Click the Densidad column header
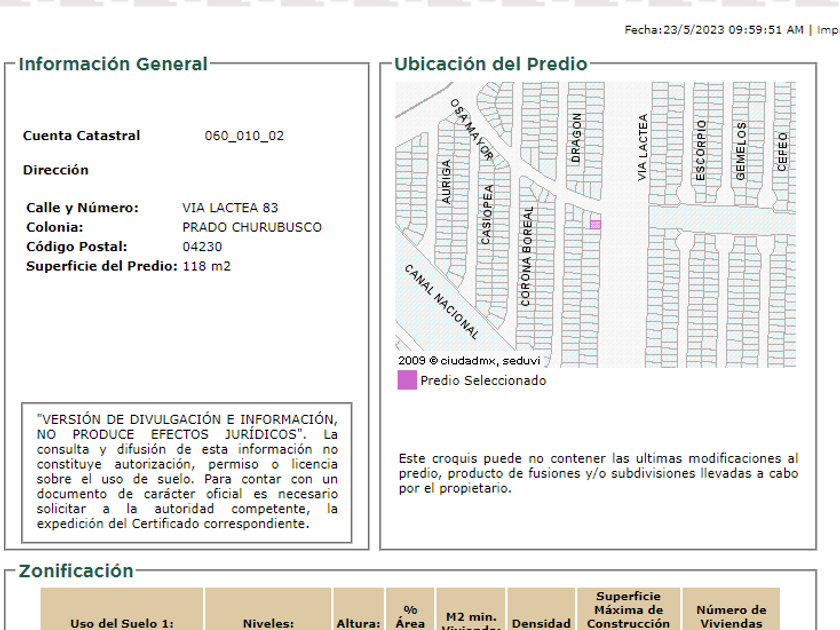Image resolution: width=840 pixels, height=630 pixels. [x=541, y=622]
